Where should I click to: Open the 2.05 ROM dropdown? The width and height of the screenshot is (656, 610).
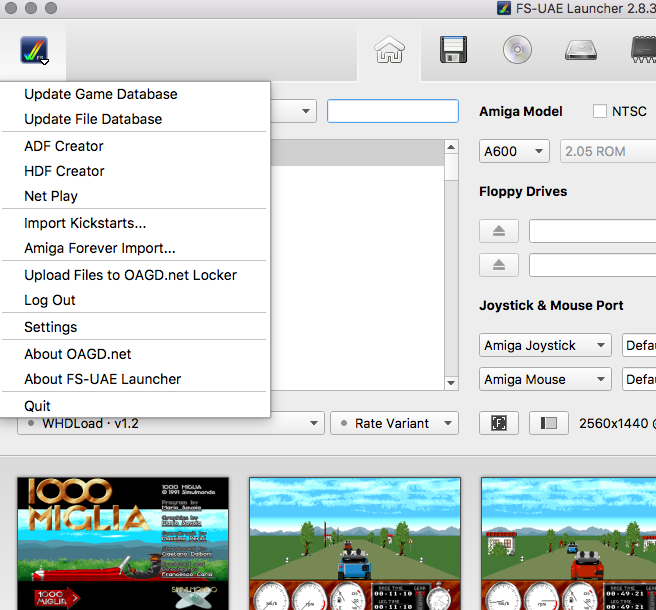coord(608,151)
